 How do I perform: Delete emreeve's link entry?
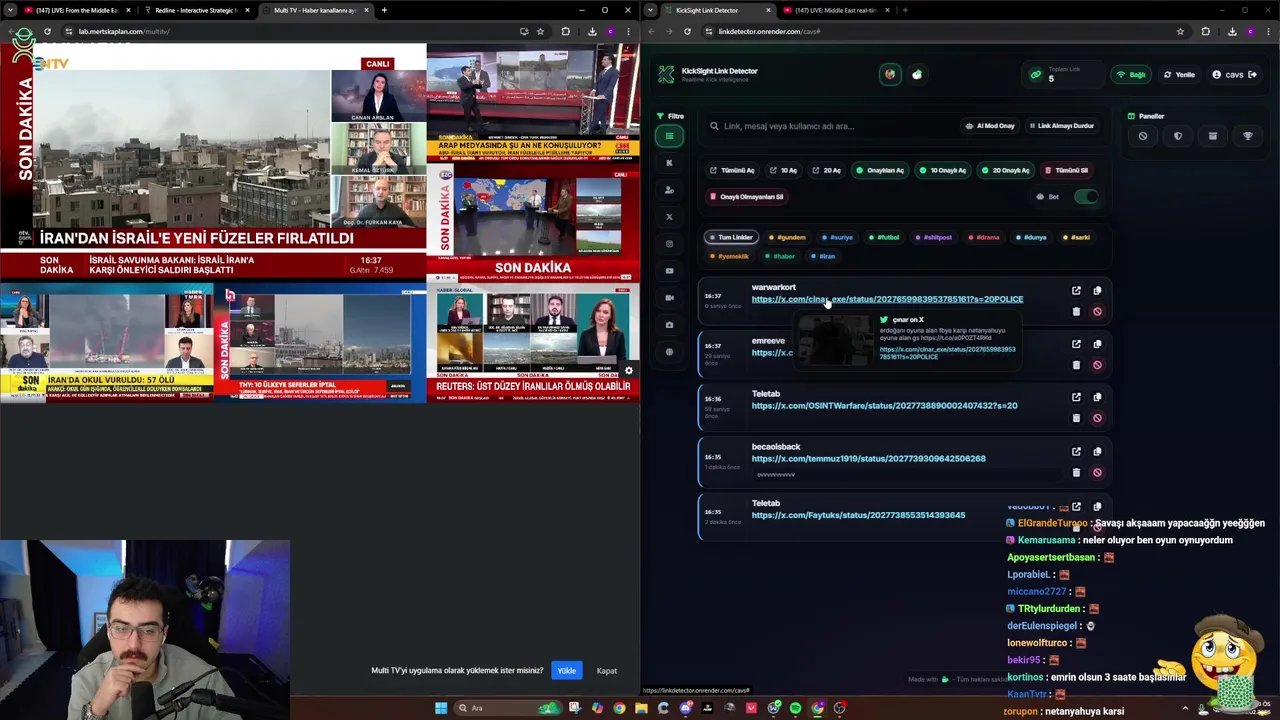click(x=1076, y=365)
